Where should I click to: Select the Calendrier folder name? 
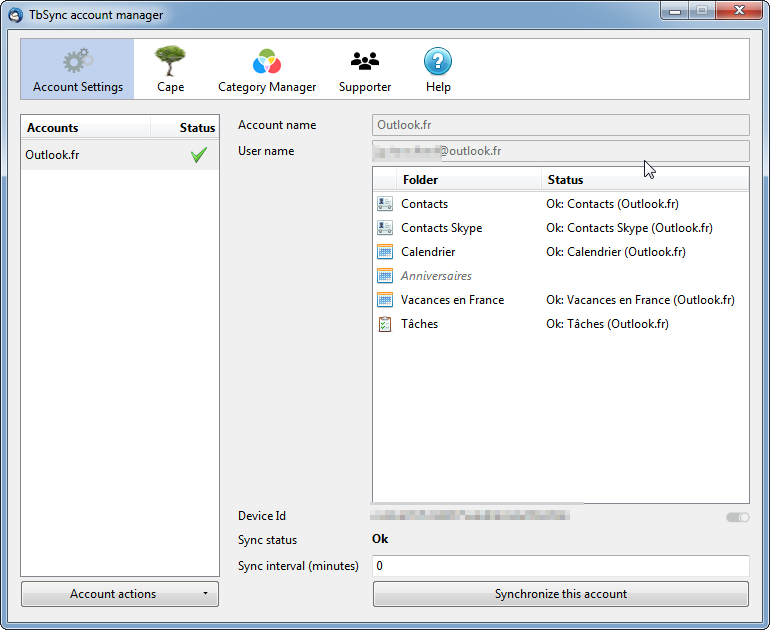(428, 252)
